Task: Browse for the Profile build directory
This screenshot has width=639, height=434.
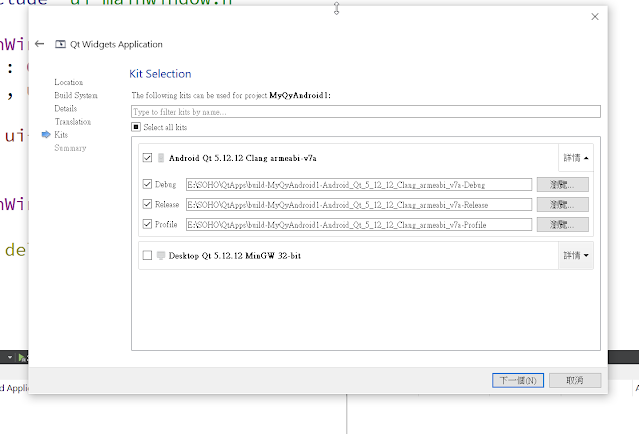Action: pyautogui.click(x=563, y=225)
